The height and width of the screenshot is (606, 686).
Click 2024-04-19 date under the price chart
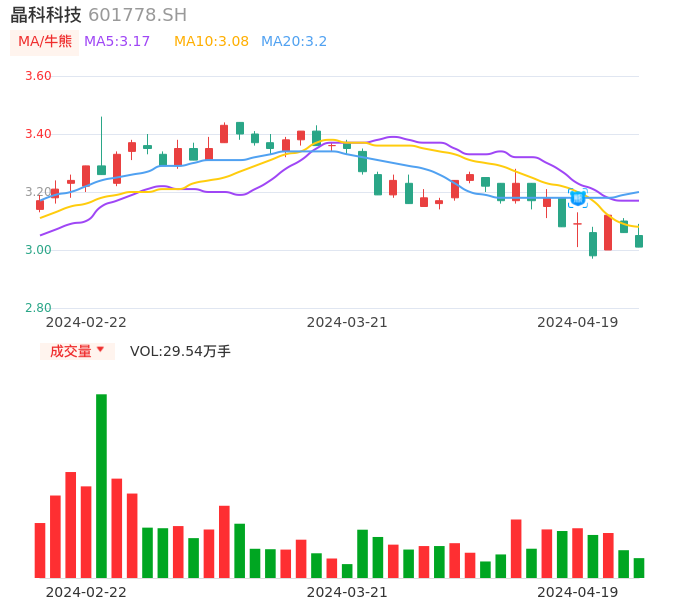point(578,322)
